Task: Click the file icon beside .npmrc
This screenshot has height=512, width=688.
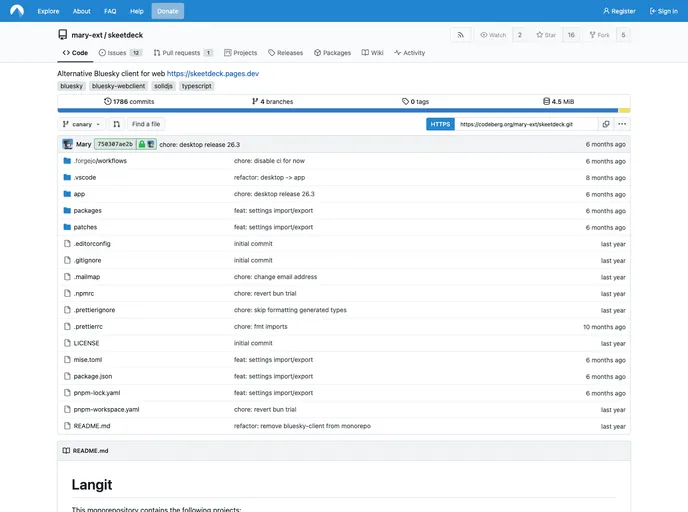Action: tap(67, 294)
